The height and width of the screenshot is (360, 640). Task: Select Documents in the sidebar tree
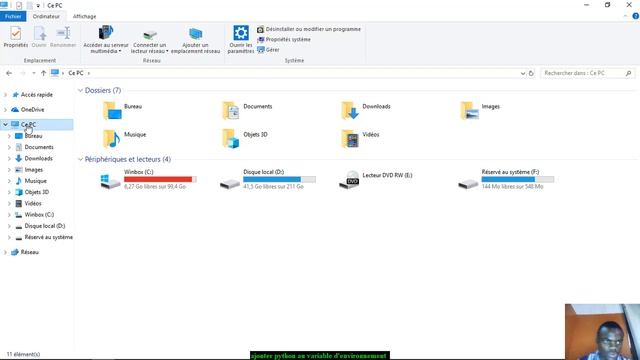tap(39, 147)
